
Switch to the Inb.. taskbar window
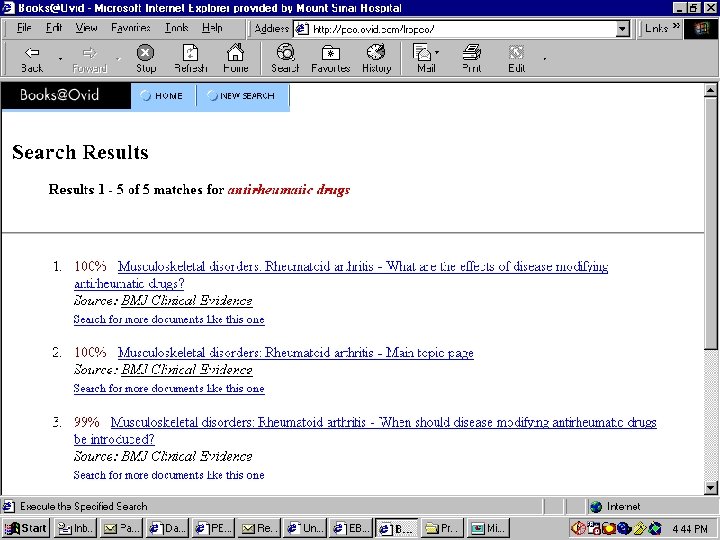click(x=76, y=529)
